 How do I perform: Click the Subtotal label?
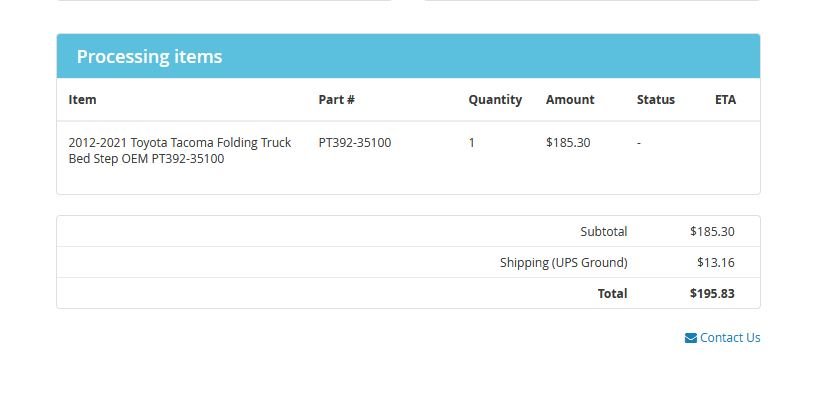tap(604, 231)
